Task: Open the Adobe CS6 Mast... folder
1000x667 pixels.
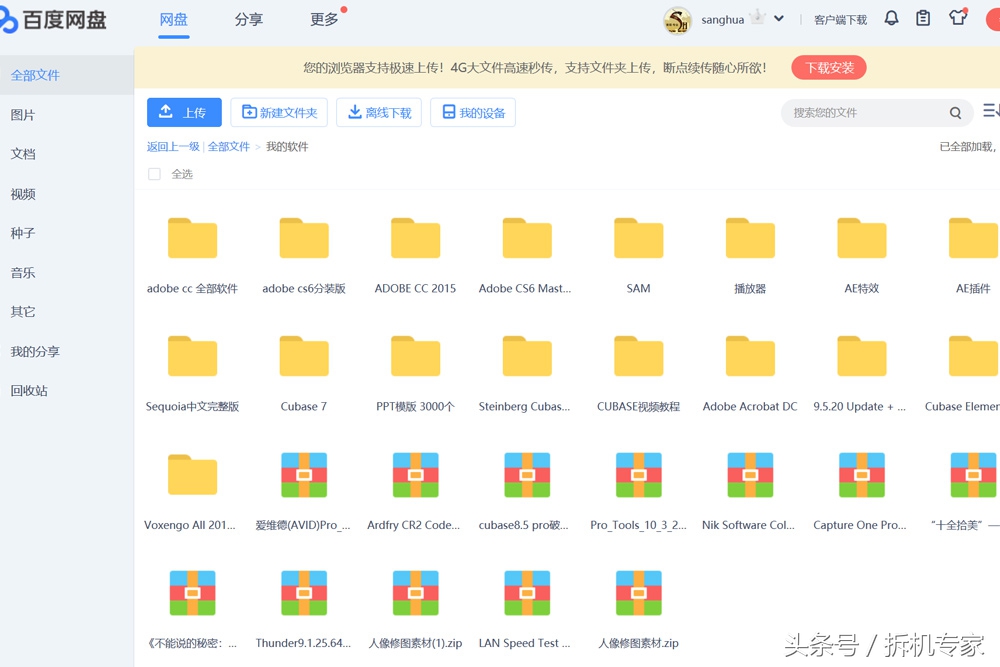Action: coord(527,238)
